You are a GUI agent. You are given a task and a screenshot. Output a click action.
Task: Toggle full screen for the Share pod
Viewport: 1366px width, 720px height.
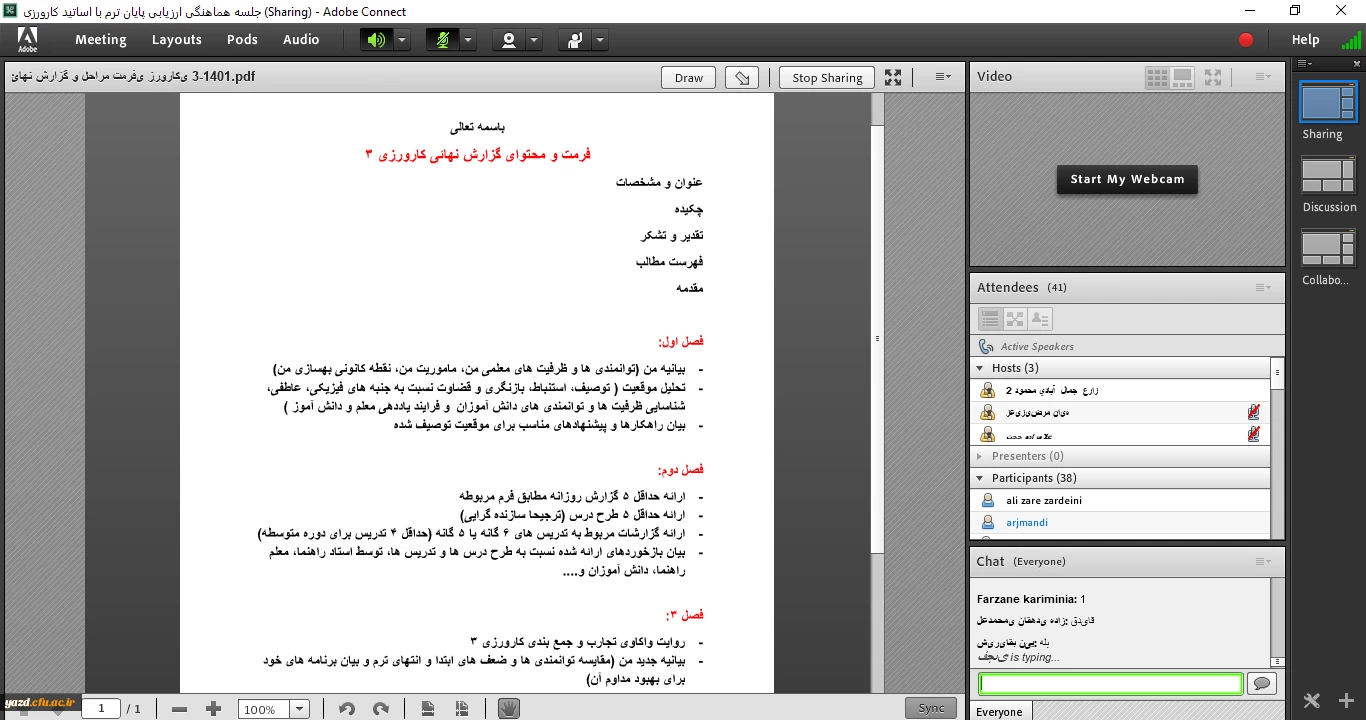tap(893, 78)
